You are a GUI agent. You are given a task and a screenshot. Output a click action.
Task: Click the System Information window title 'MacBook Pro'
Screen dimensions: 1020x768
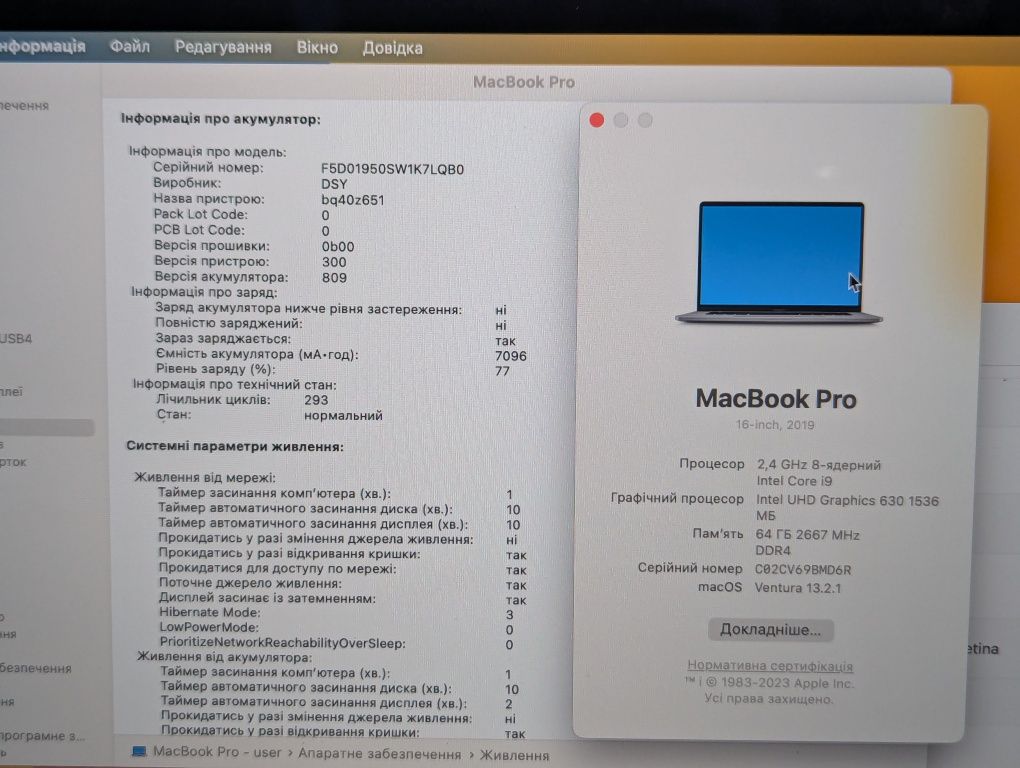pos(524,82)
